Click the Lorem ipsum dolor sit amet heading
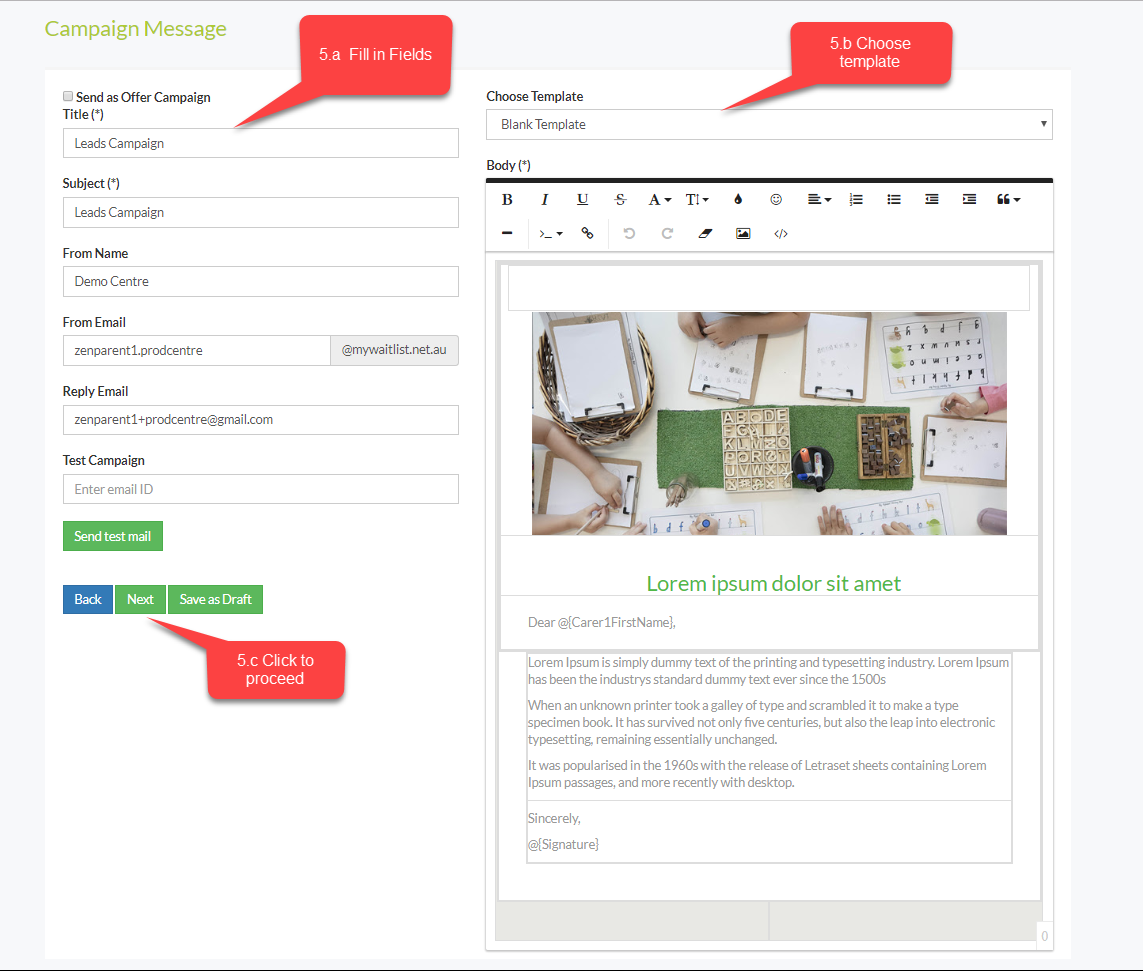 click(x=773, y=584)
